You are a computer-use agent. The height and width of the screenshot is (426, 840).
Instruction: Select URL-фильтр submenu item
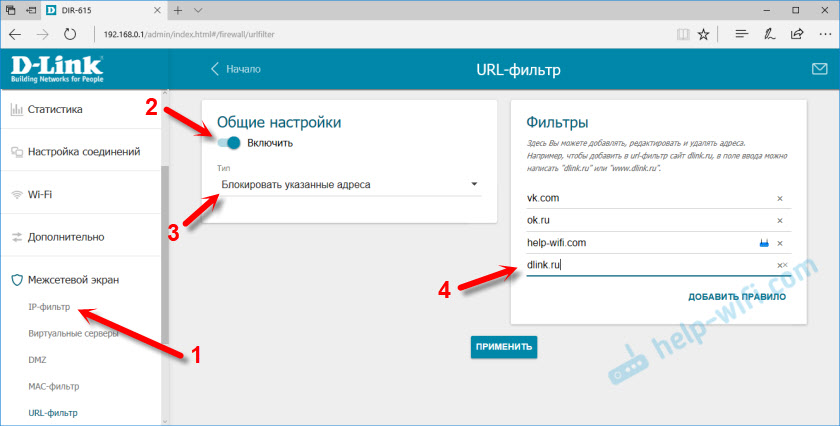coord(53,413)
